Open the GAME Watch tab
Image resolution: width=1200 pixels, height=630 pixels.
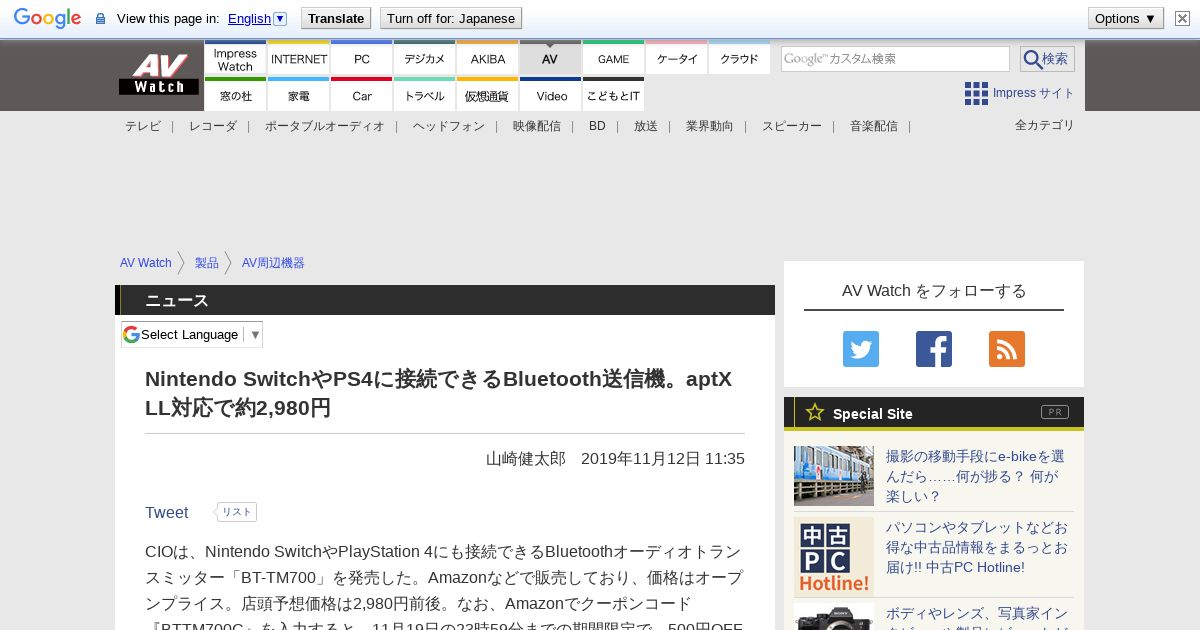614,59
